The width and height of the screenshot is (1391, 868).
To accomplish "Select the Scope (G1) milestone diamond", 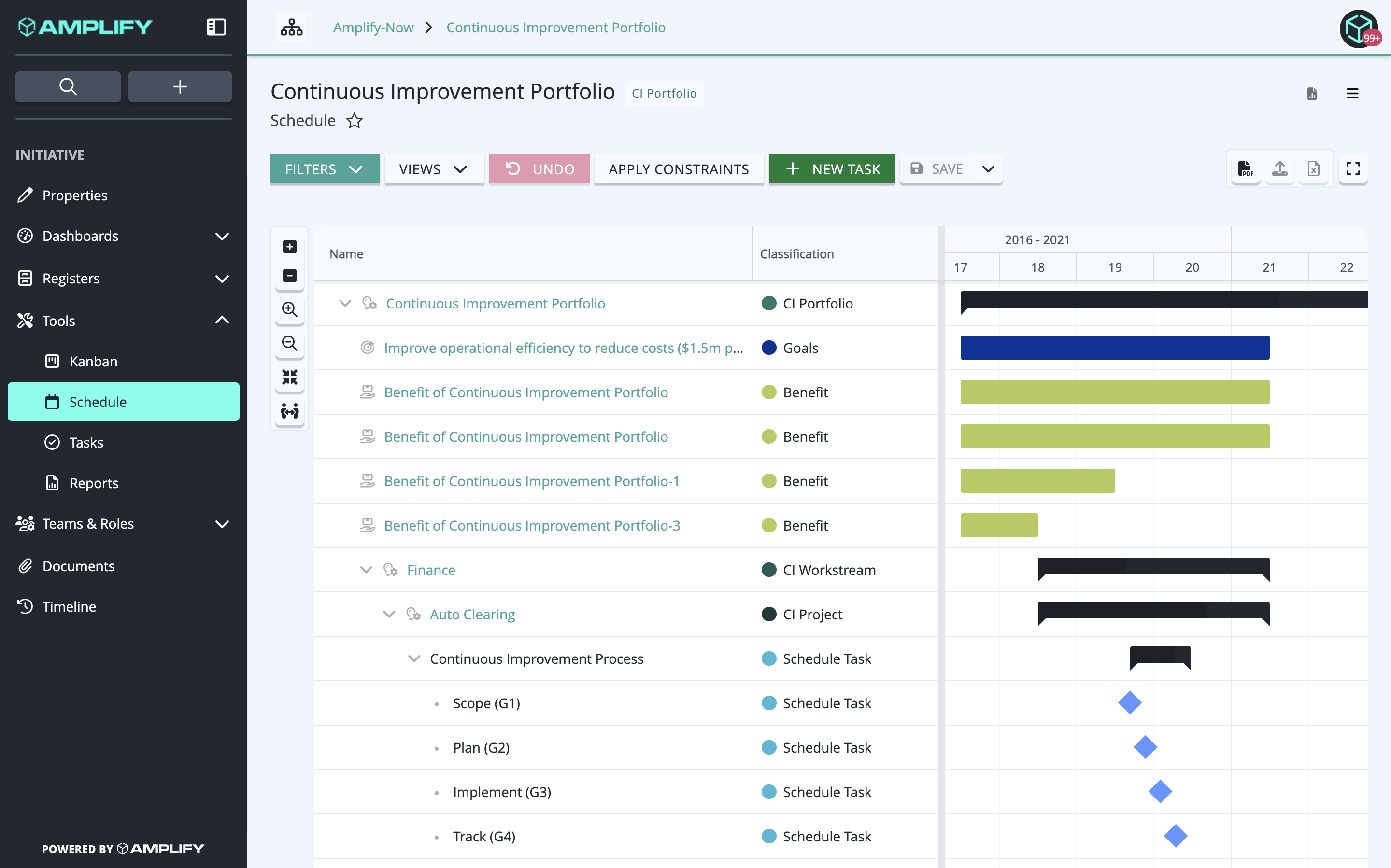I will tap(1130, 703).
